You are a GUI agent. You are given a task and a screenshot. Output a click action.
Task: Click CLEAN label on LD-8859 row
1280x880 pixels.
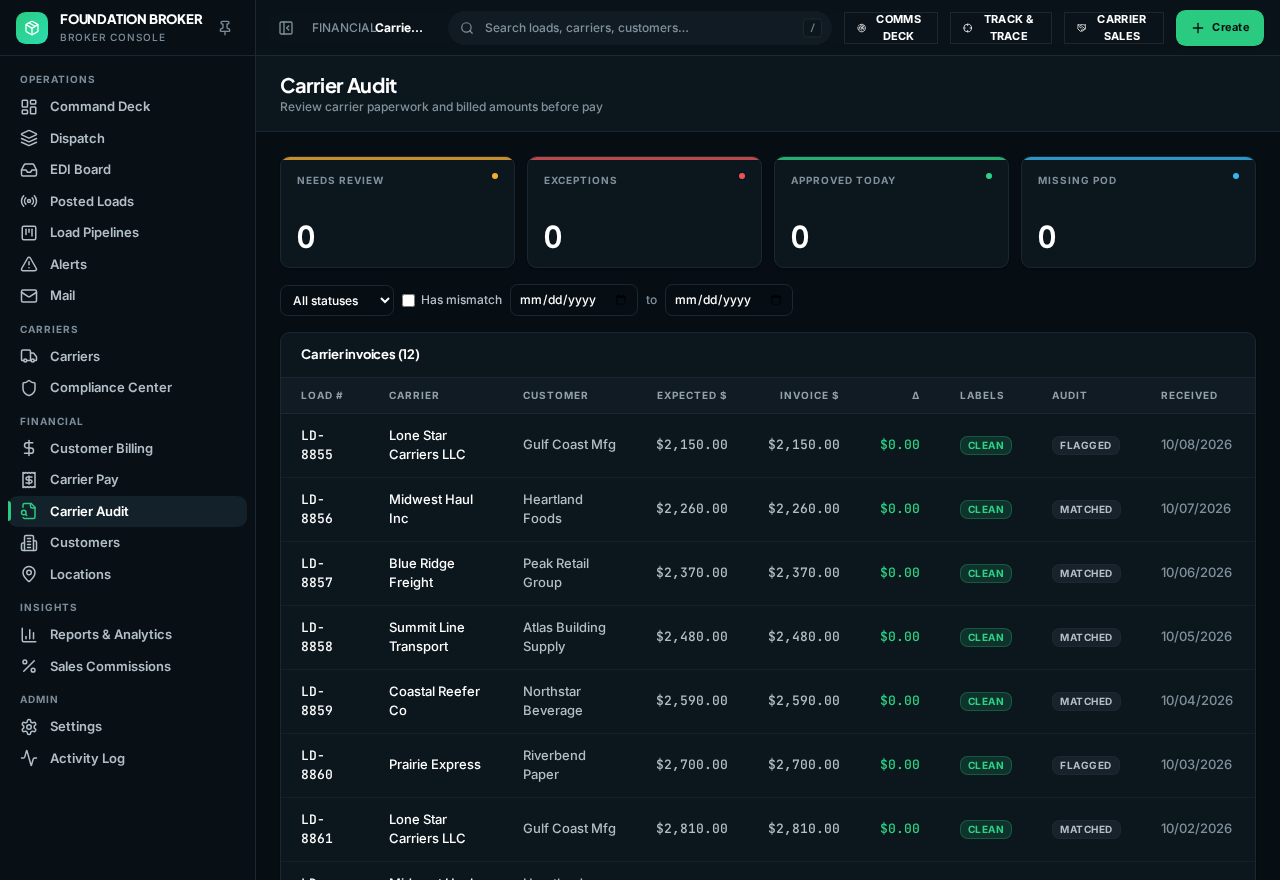[x=986, y=701]
